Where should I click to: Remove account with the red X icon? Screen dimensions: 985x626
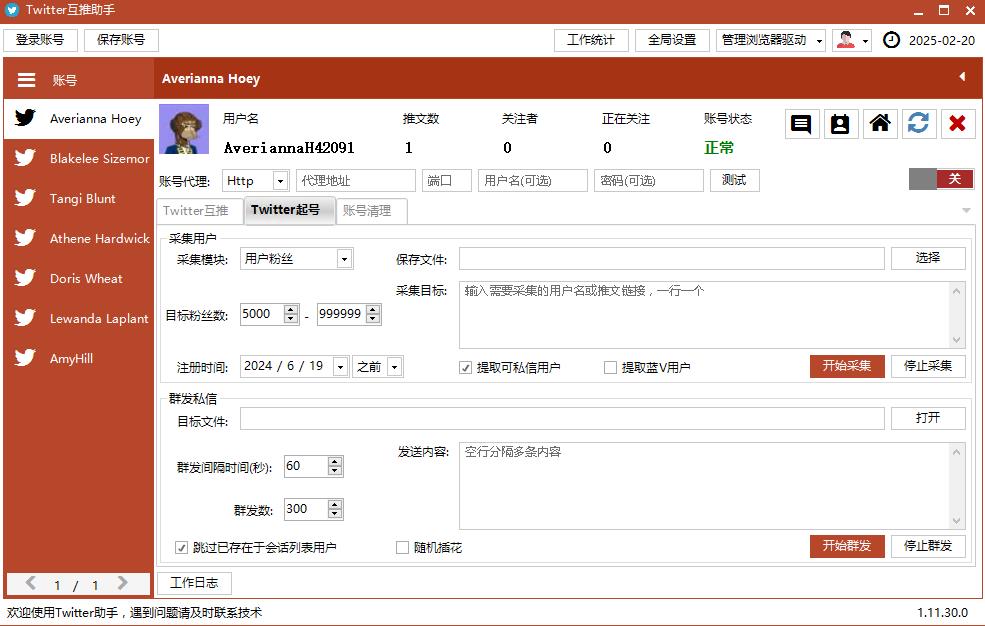click(x=957, y=124)
